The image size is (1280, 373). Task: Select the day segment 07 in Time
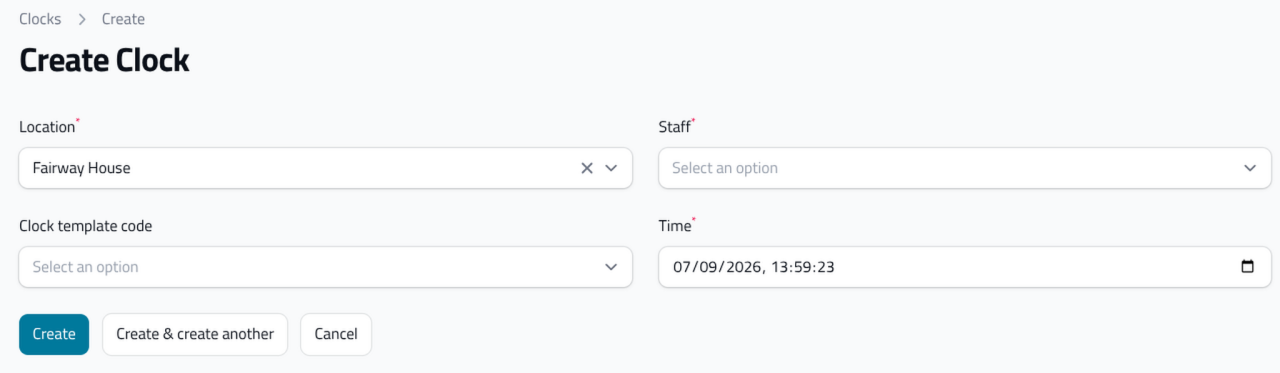pos(682,267)
